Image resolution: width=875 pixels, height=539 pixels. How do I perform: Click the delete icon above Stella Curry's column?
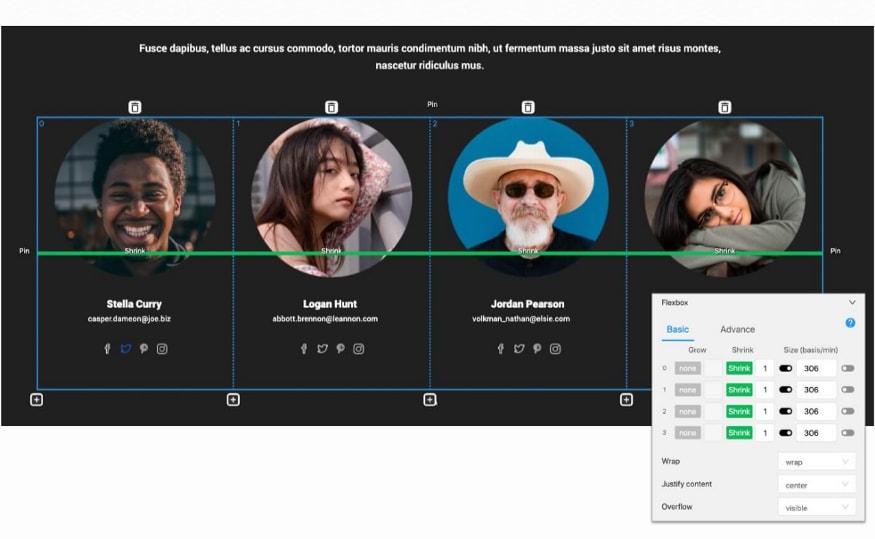click(134, 107)
